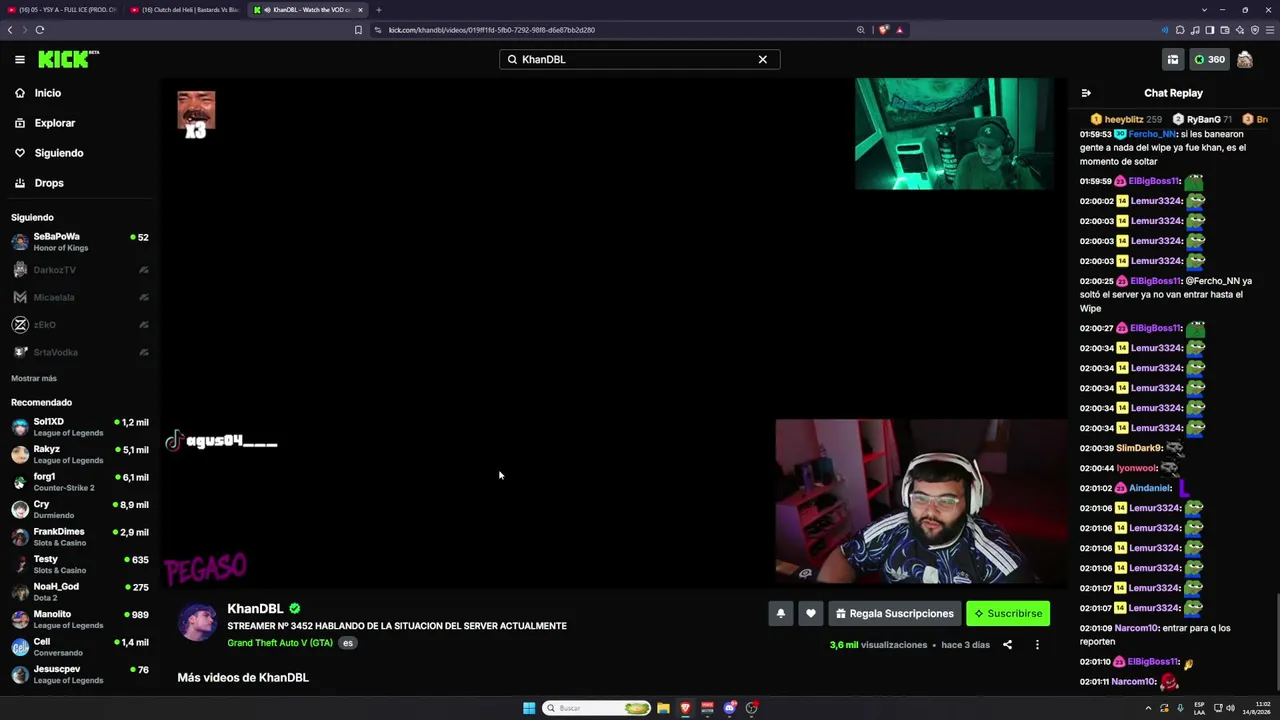Click the video player area
1280x720 pixels.
tap(614, 332)
